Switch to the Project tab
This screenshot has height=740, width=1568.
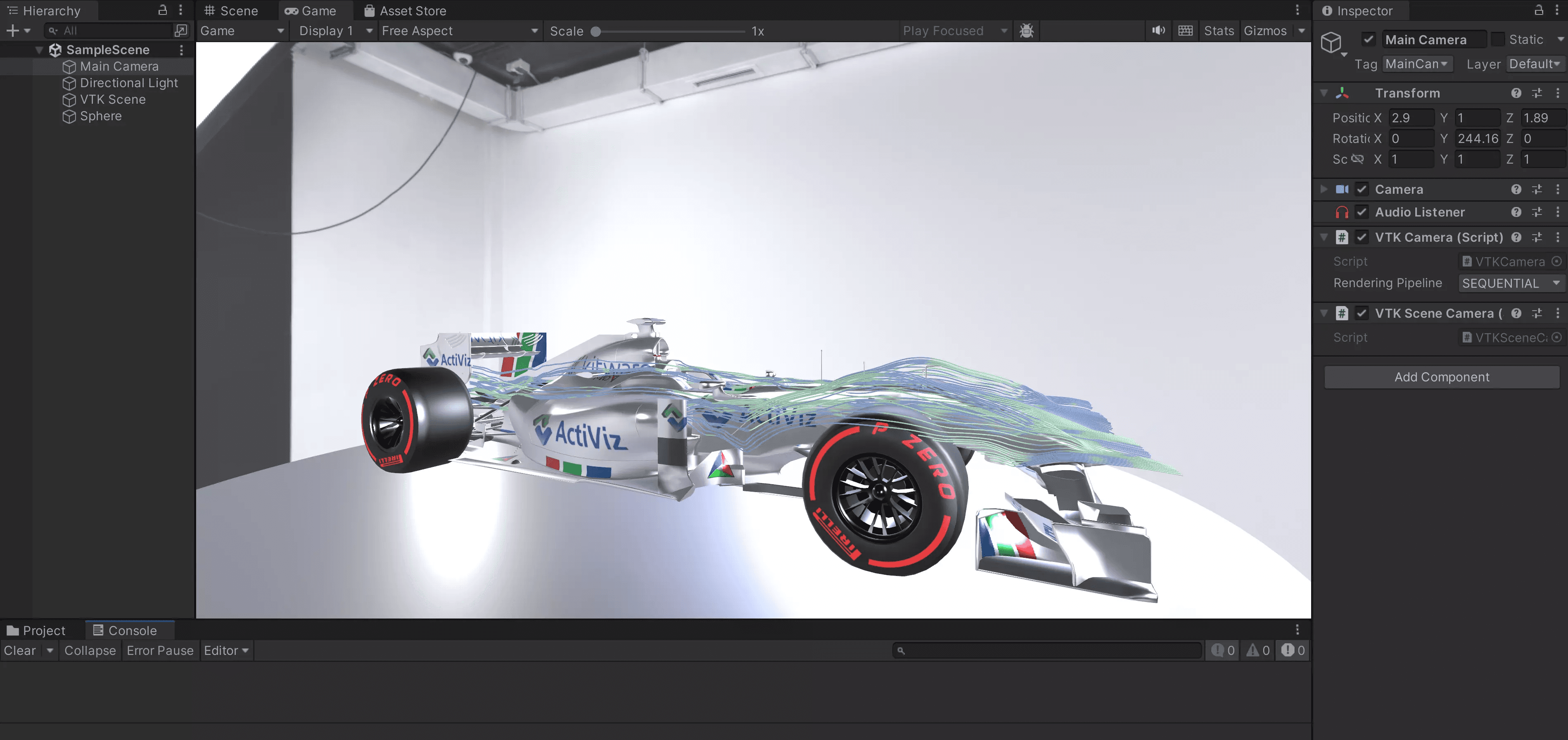coord(36,631)
